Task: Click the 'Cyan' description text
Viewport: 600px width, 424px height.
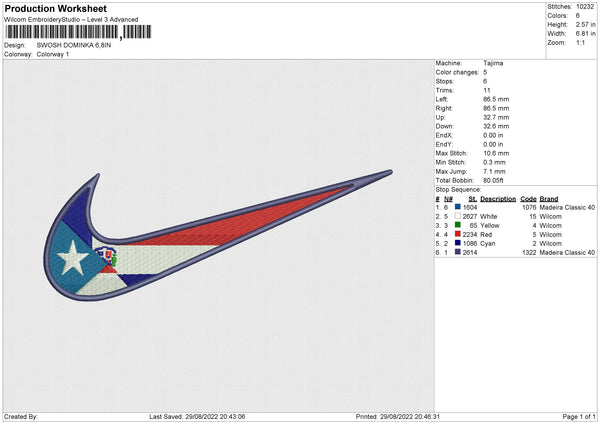Action: click(488, 244)
